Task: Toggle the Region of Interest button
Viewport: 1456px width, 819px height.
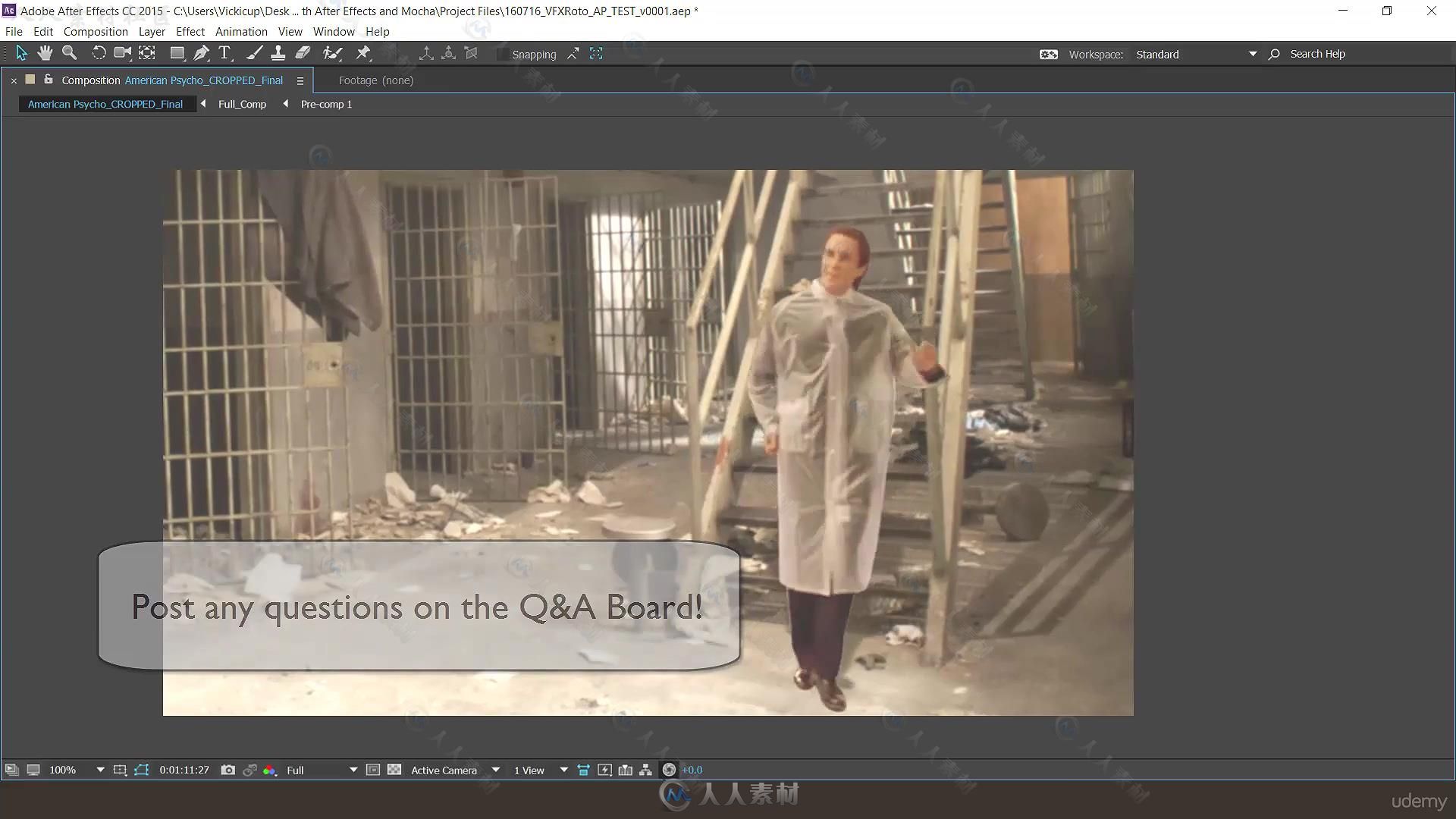Action: (373, 770)
